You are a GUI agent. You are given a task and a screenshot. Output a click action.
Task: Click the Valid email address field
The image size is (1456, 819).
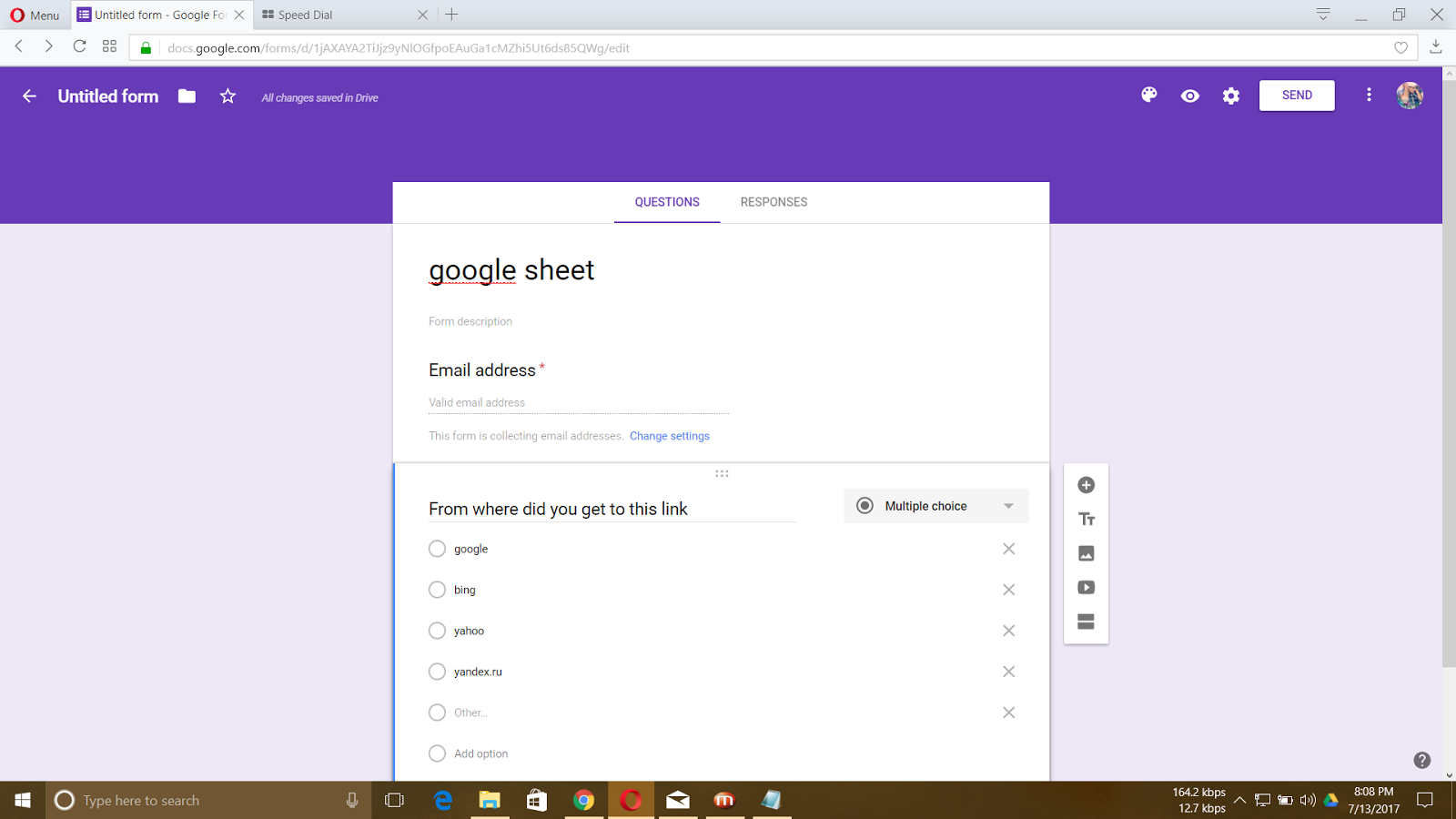point(579,402)
